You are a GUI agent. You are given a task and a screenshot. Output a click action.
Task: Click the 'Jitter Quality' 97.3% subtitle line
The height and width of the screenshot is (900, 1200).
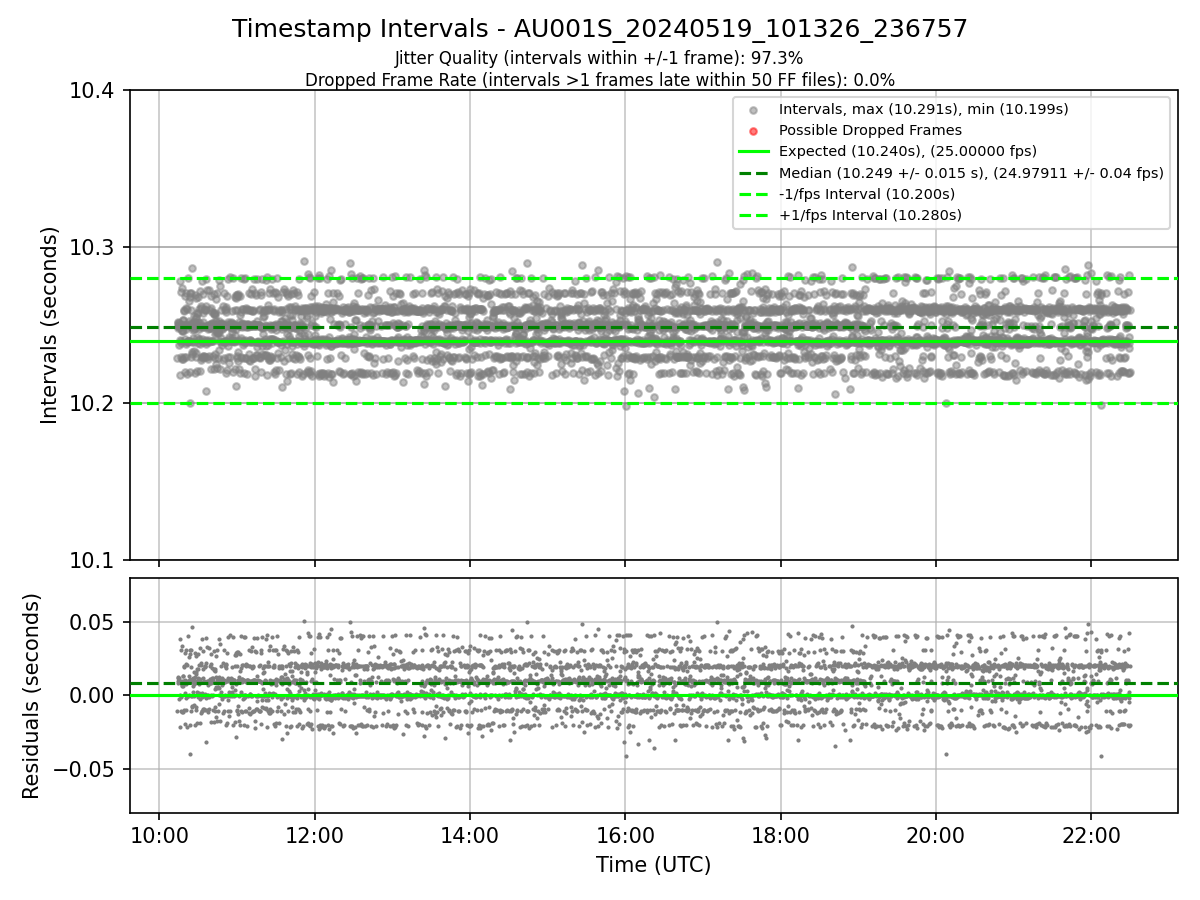point(600,58)
